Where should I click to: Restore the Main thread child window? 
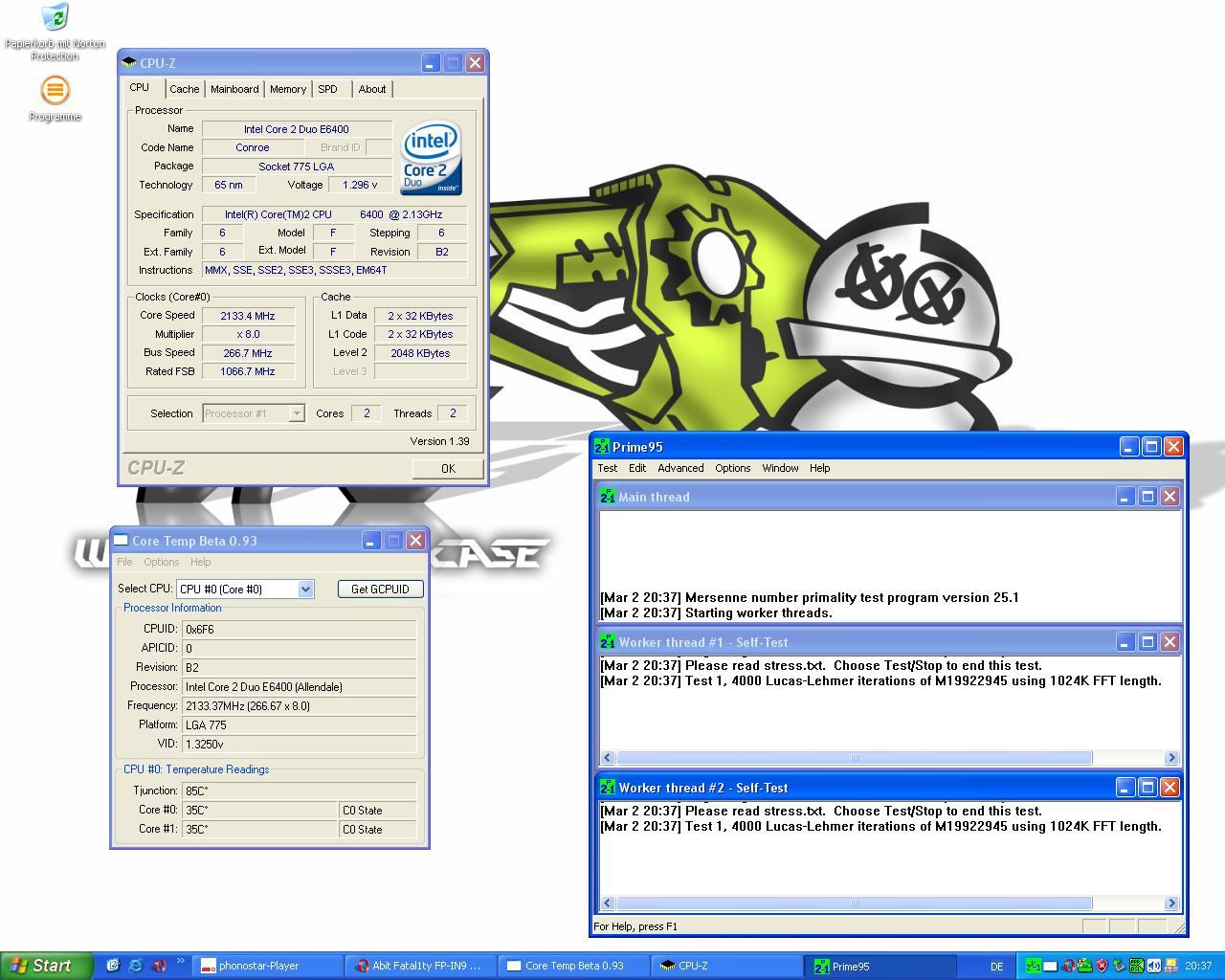click(x=1147, y=497)
